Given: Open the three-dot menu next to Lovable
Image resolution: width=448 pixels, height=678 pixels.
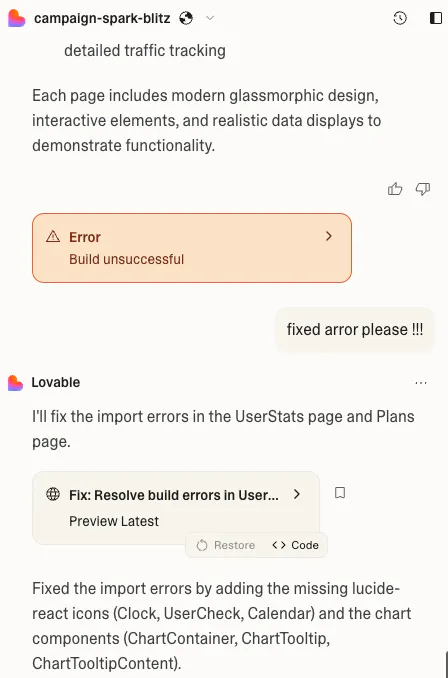Looking at the screenshot, I should (x=421, y=383).
